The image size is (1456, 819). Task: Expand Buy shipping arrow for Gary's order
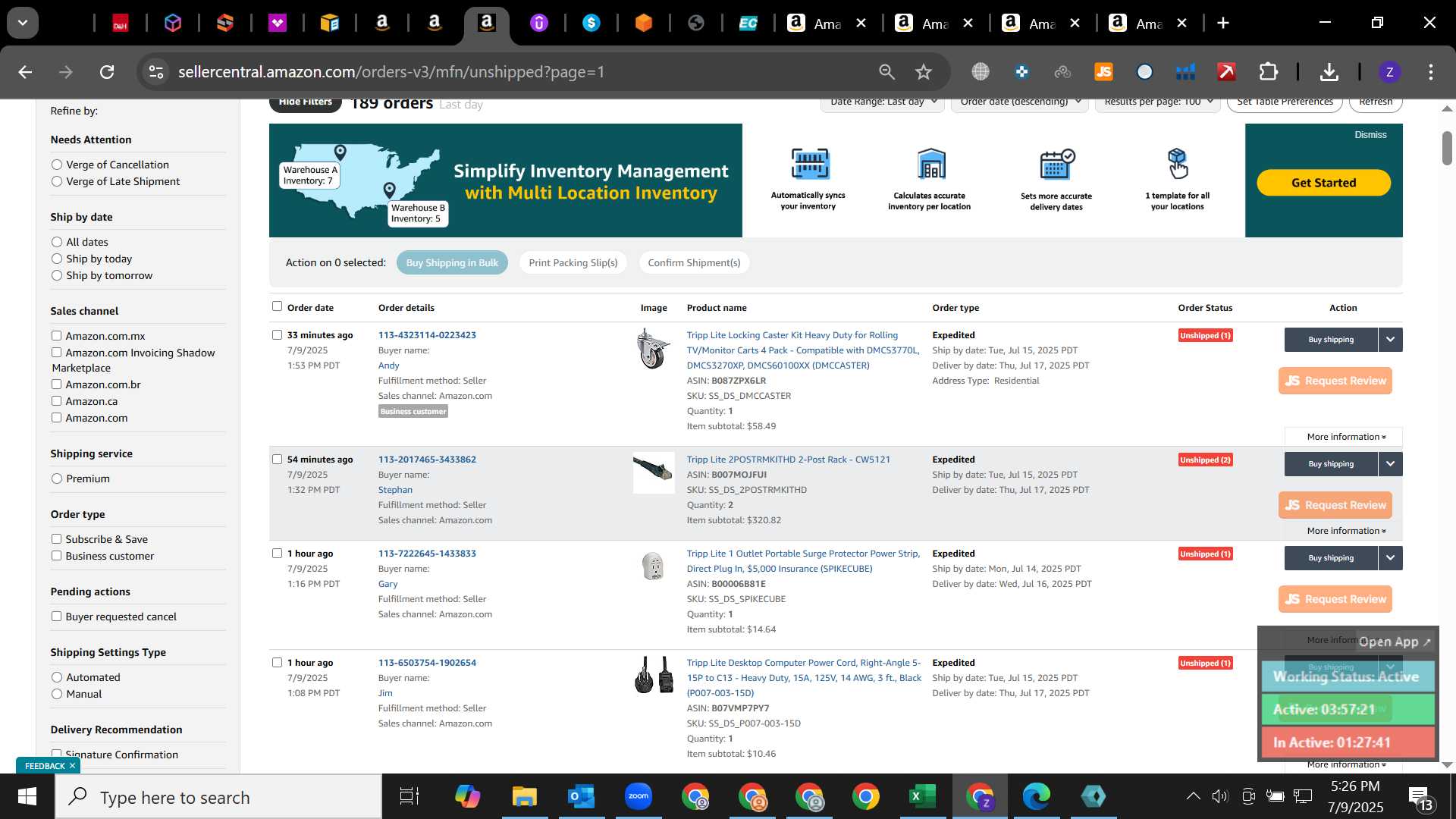coord(1390,558)
